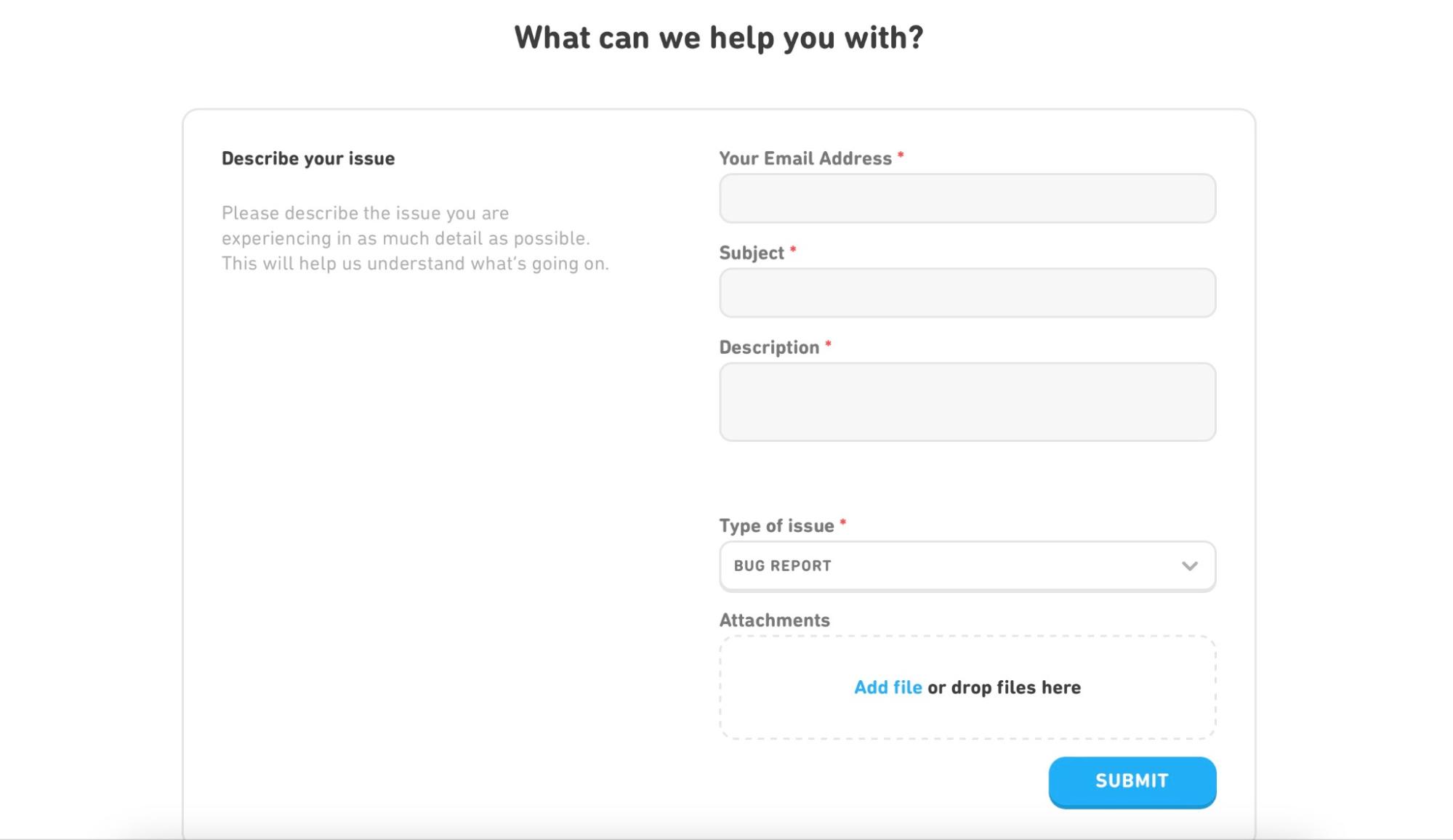Expand the issue type selection menu
The height and width of the screenshot is (840, 1453).
[967, 566]
